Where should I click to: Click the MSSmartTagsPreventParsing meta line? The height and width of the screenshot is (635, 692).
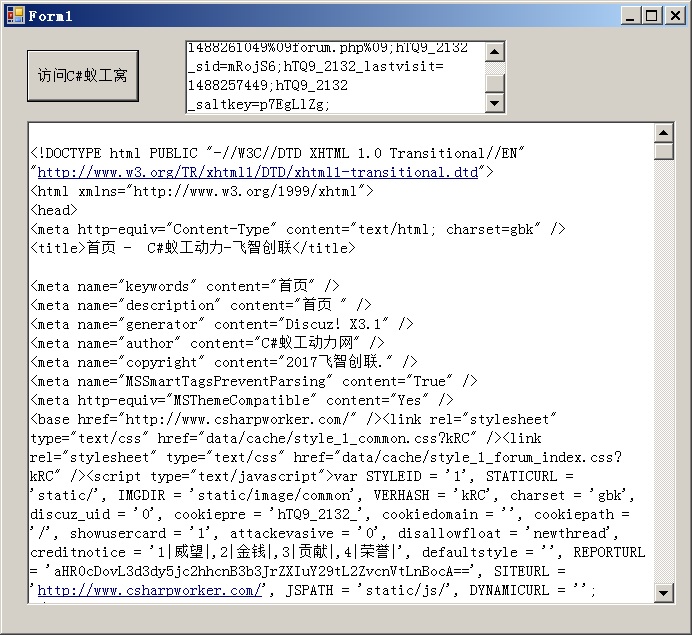254,381
